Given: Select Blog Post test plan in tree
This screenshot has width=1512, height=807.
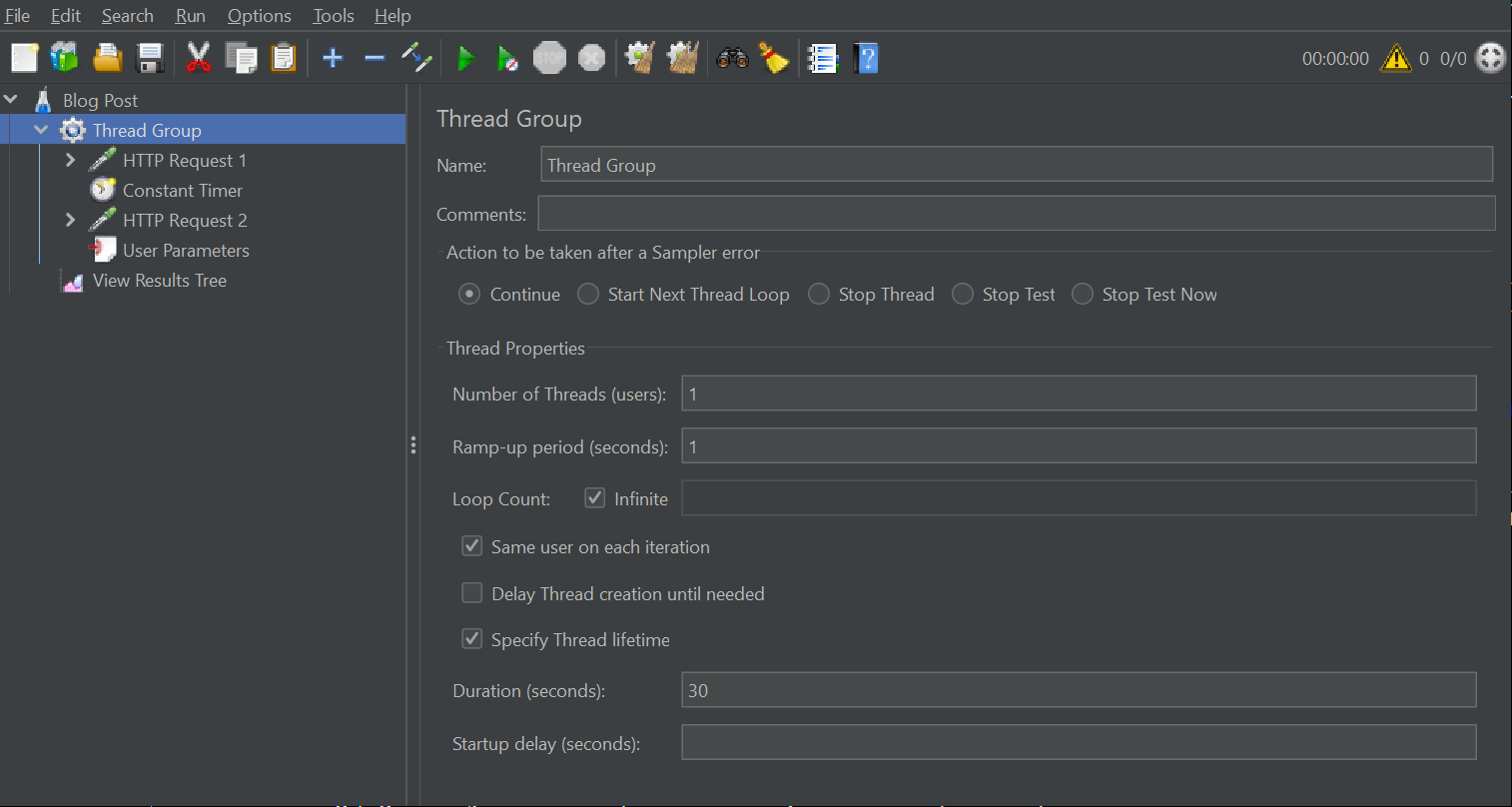Looking at the screenshot, I should point(100,101).
